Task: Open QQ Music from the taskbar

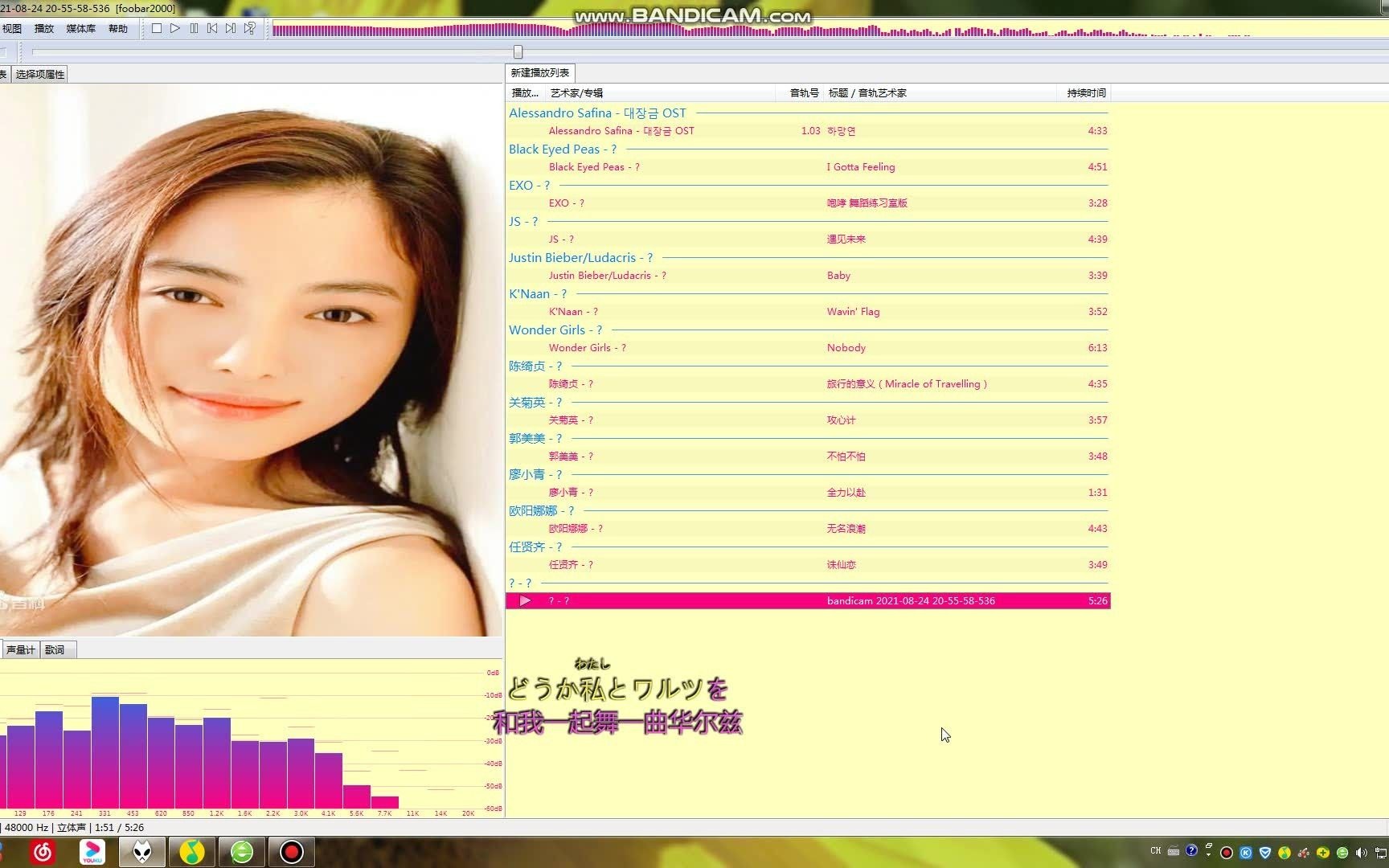Action: coord(192,852)
